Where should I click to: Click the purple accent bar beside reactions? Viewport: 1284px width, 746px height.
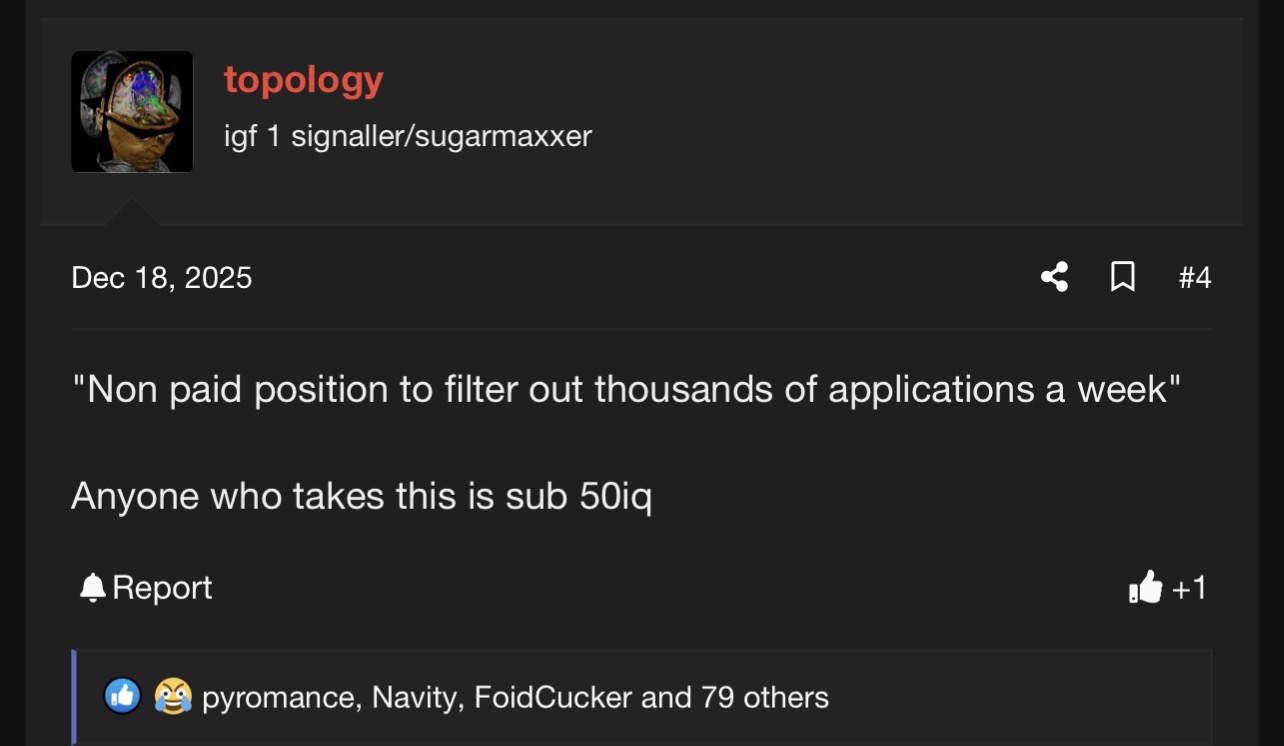[x=74, y=697]
